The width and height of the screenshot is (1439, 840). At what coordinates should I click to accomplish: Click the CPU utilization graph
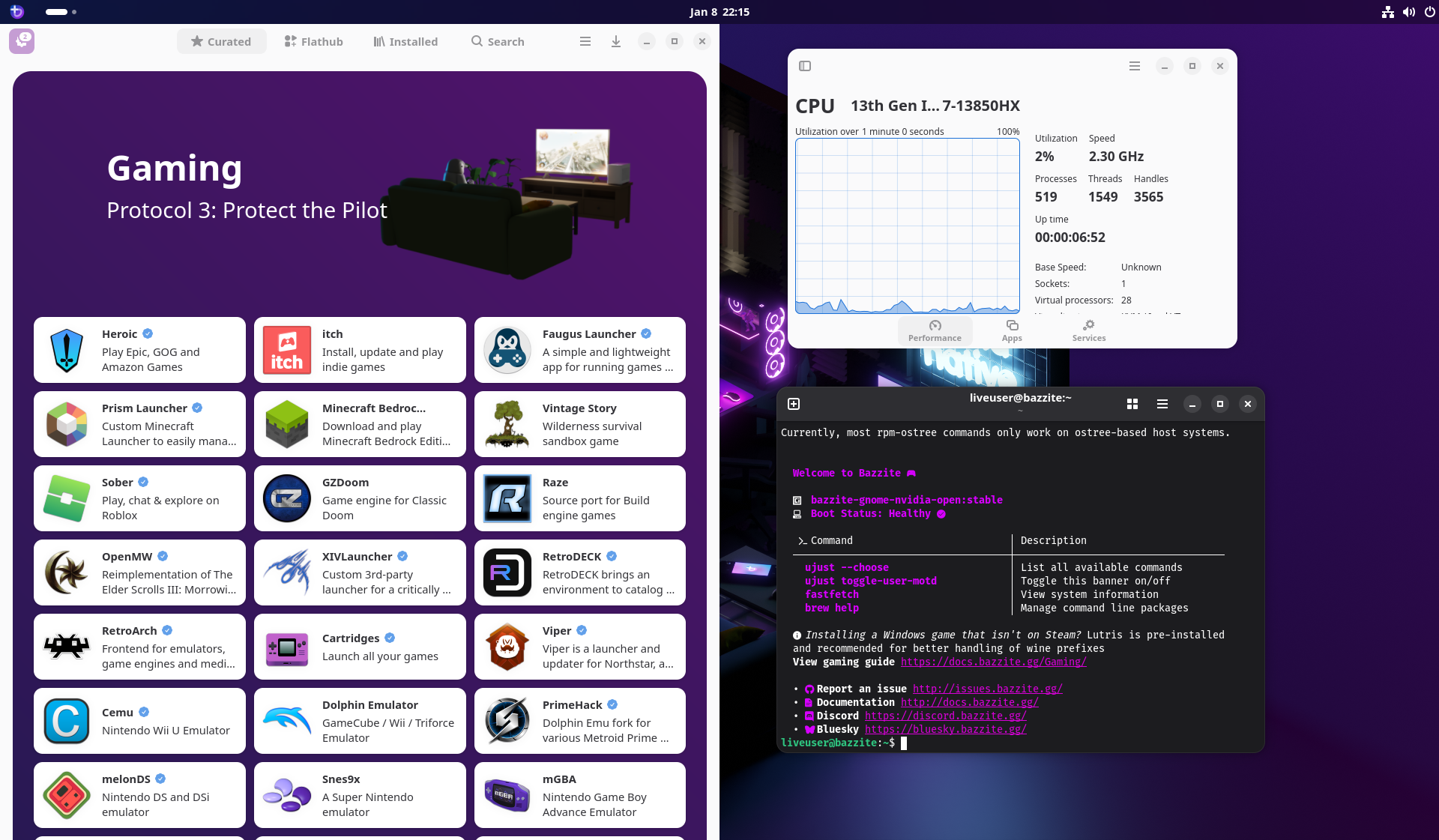click(907, 225)
